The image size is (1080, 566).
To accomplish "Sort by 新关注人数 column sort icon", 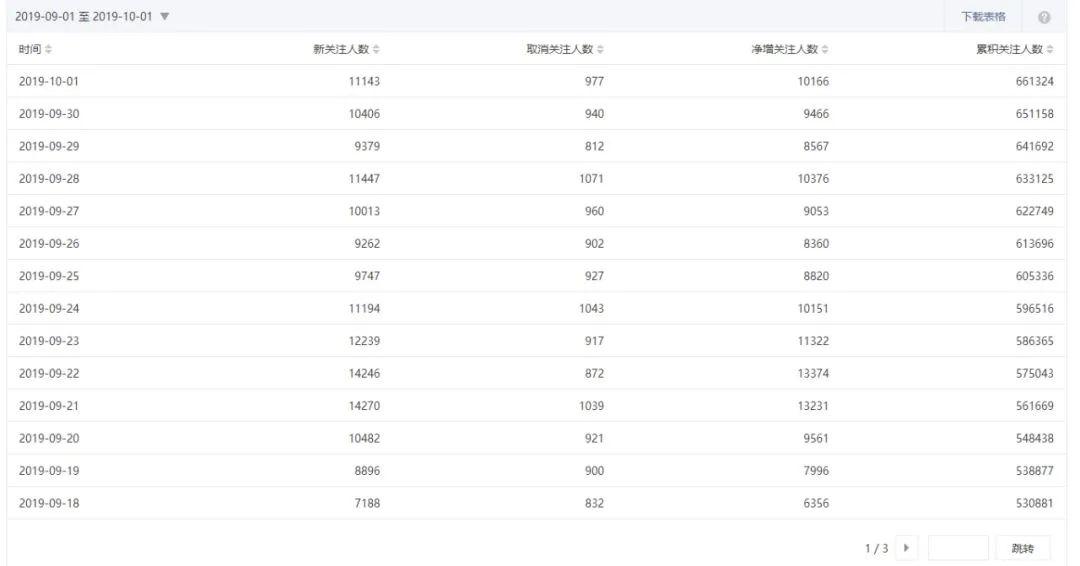I will tap(376, 50).
